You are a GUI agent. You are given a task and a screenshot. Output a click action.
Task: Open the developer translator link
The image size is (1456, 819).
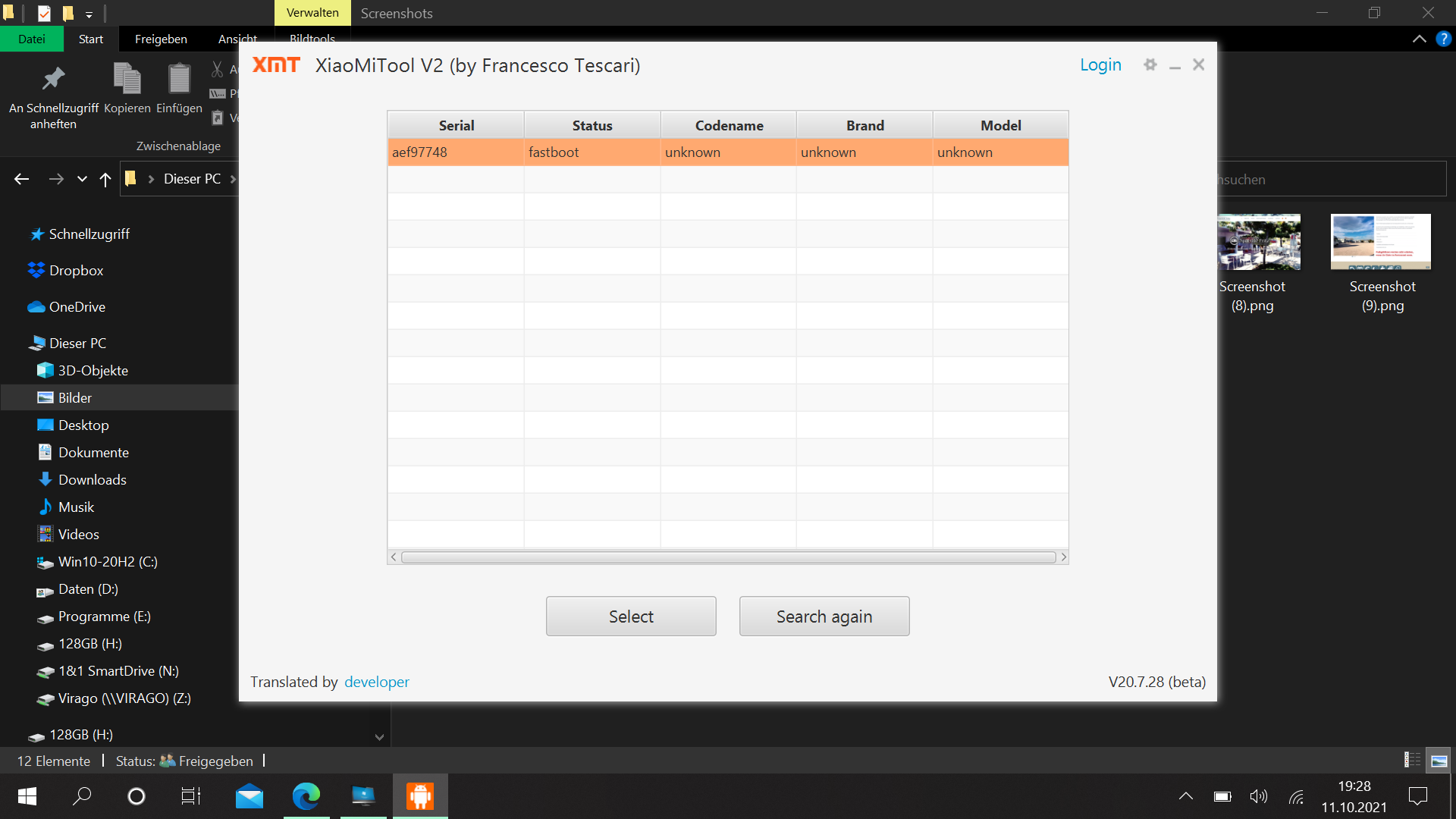[377, 682]
